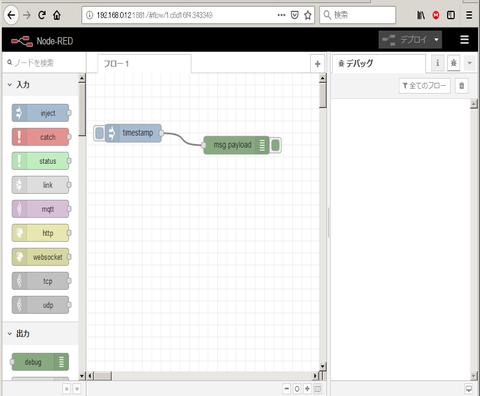Show the info sidebar tab
The width and height of the screenshot is (480, 396).
pyautogui.click(x=438, y=63)
